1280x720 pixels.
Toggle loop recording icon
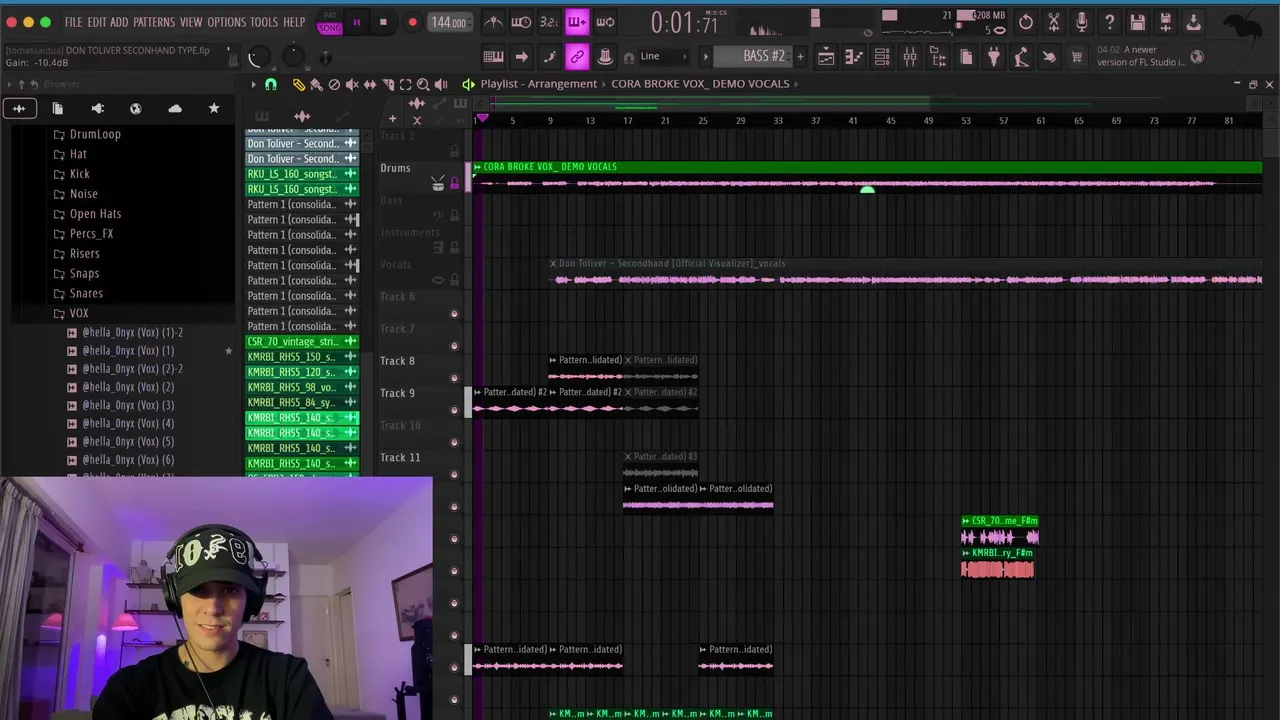coord(605,22)
